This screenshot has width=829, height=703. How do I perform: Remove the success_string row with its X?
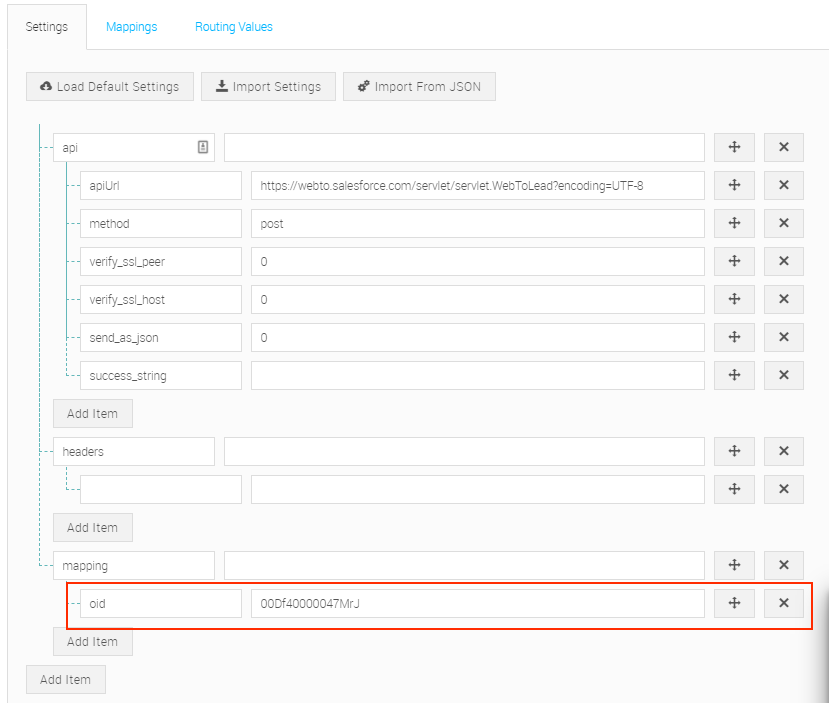(784, 375)
